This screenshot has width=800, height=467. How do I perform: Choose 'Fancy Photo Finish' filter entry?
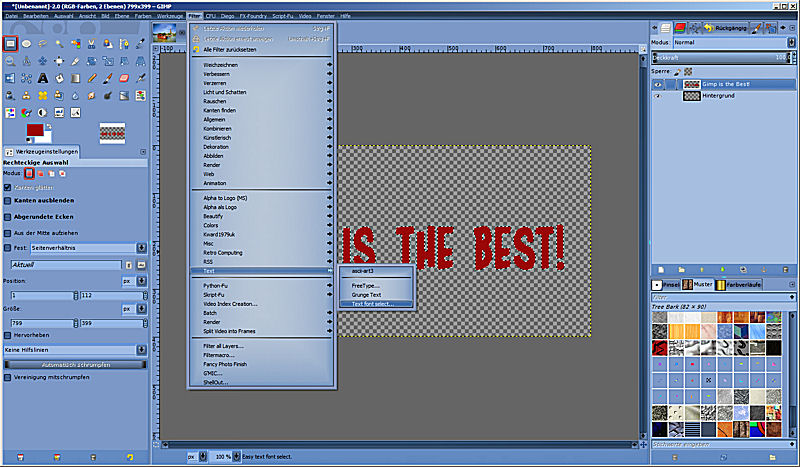(x=262, y=364)
